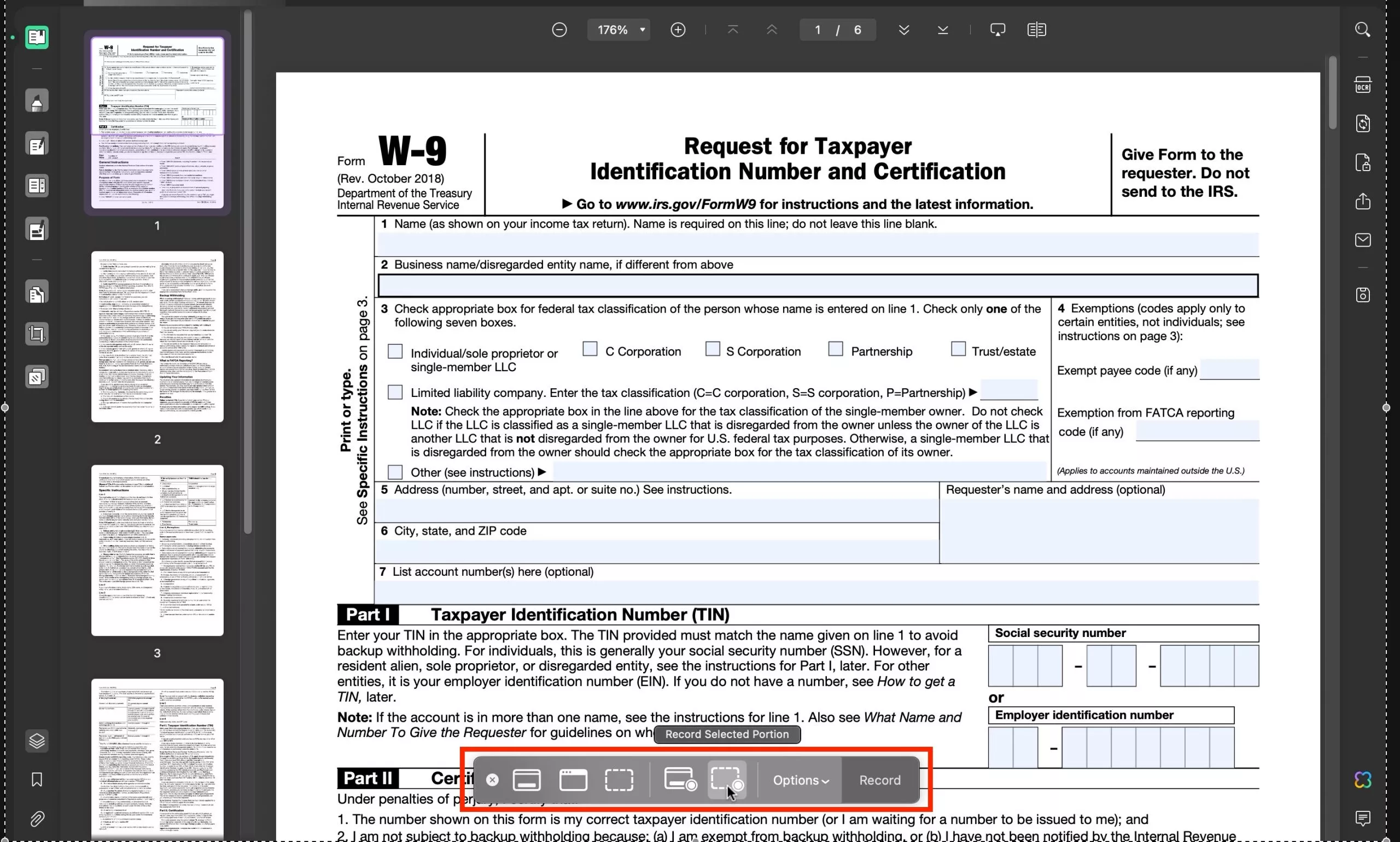Open the 176% zoom level dropdown
The image size is (1400, 842).
tap(619, 30)
